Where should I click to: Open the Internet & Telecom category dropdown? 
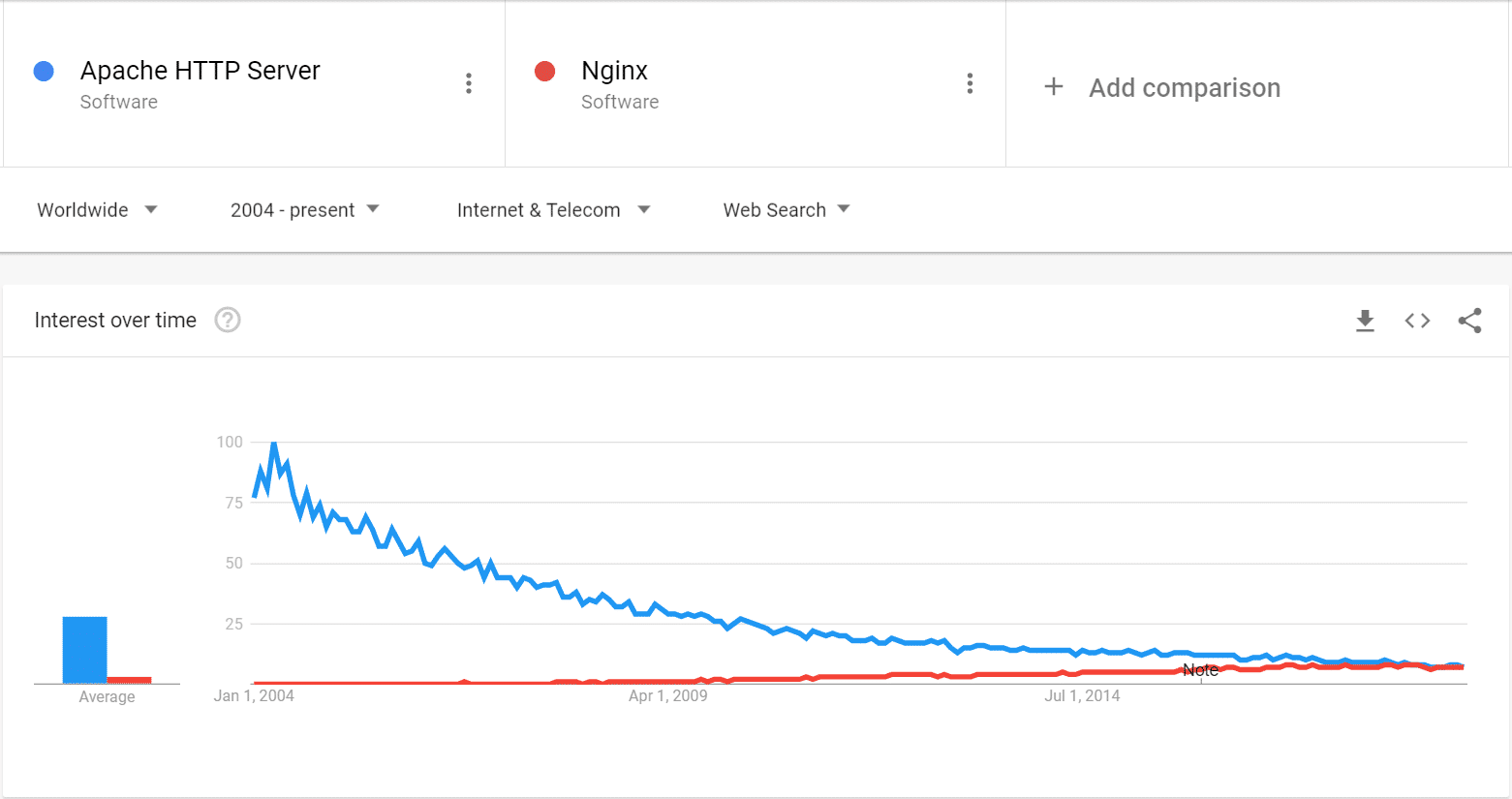click(x=553, y=209)
